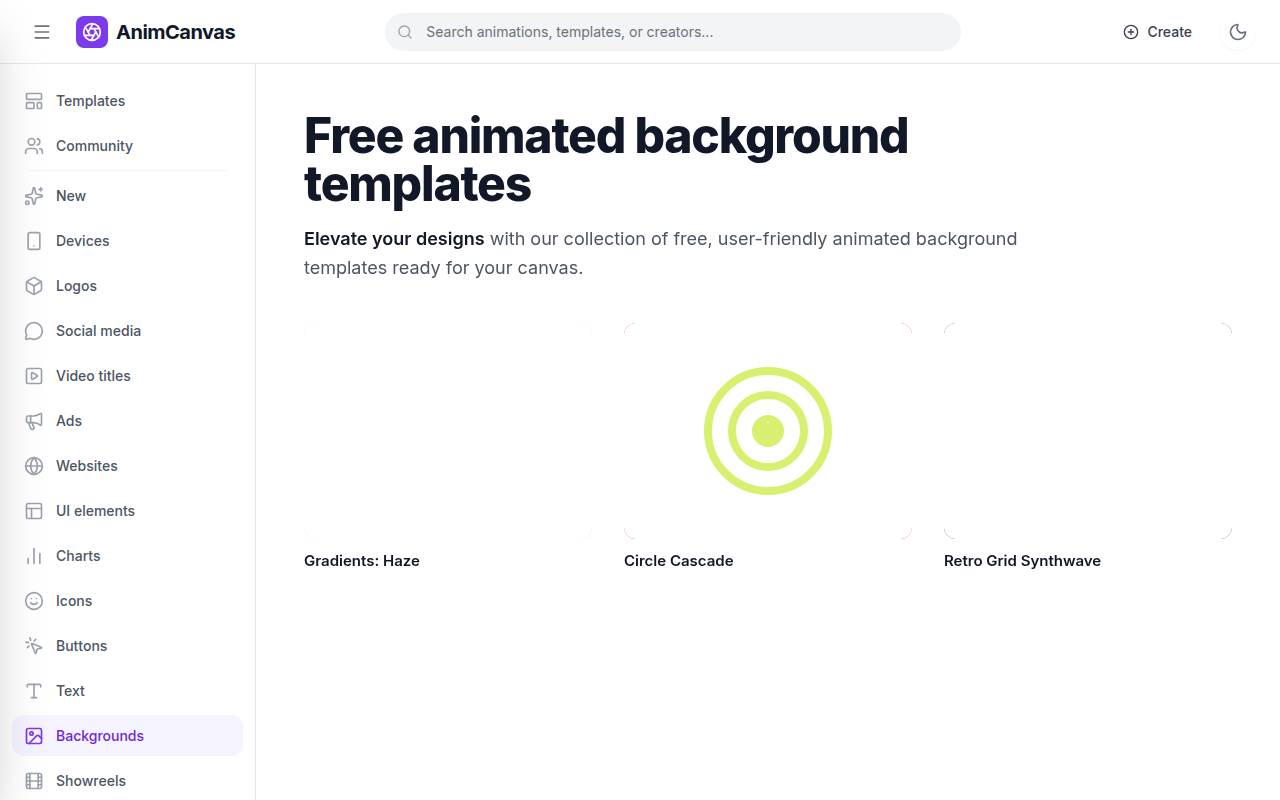The height and width of the screenshot is (800, 1280).
Task: Click the AnimCanvas purple logo icon
Action: pyautogui.click(x=92, y=32)
